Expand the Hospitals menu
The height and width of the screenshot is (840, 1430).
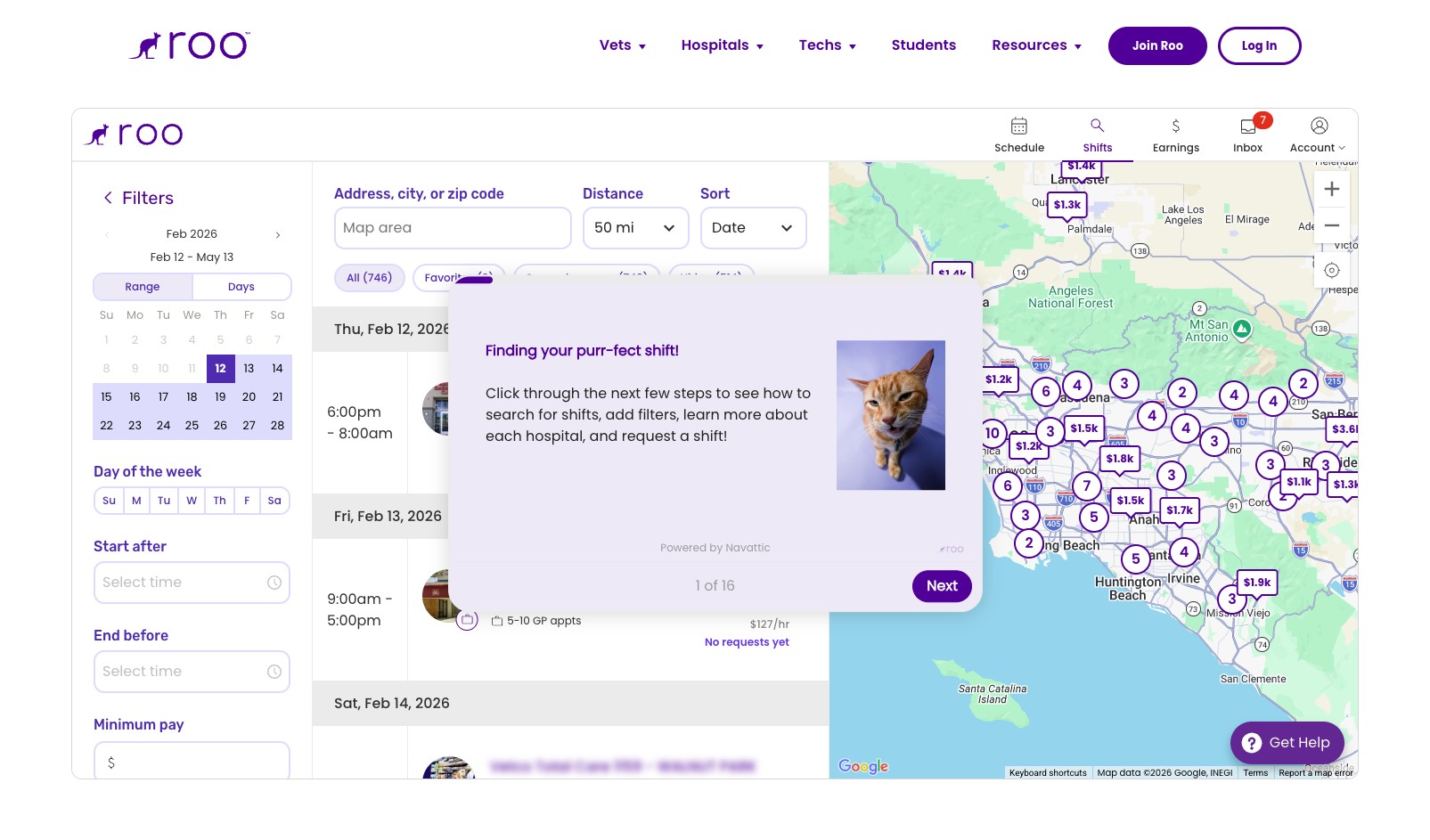(723, 45)
